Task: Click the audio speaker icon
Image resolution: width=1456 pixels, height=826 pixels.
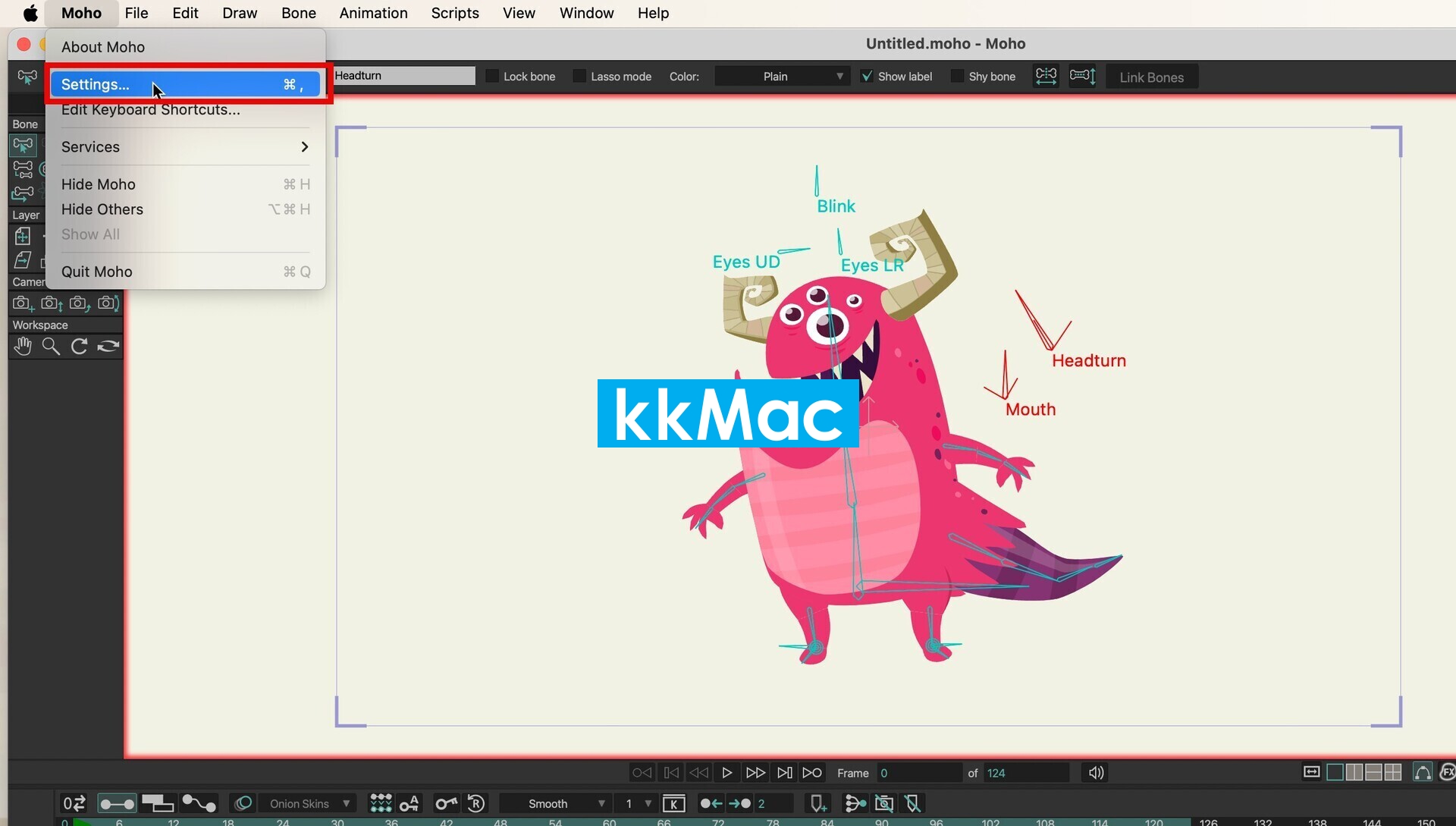Action: [x=1096, y=773]
